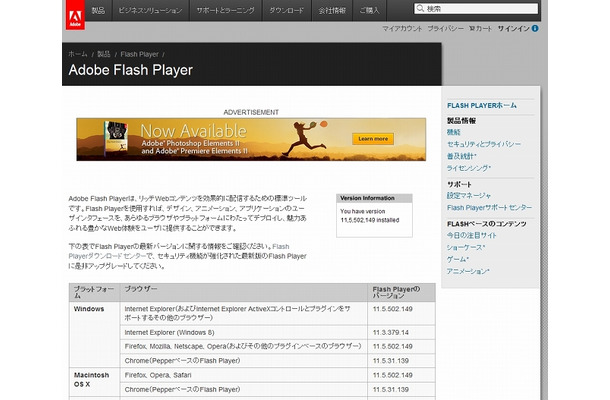
Task: Open the 普及統計 sidebar link
Action: [462, 156]
